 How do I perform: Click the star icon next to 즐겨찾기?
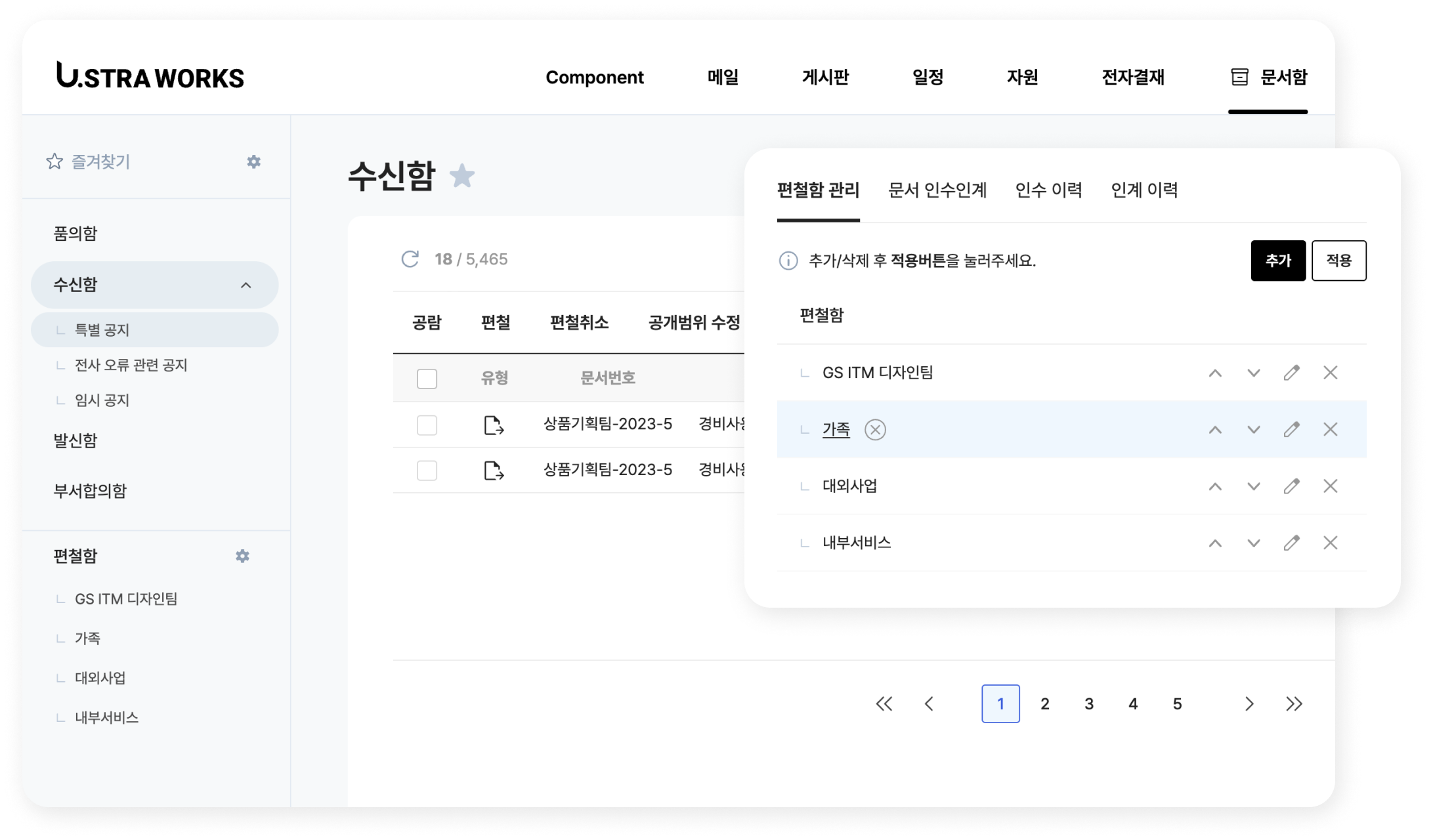pyautogui.click(x=54, y=161)
